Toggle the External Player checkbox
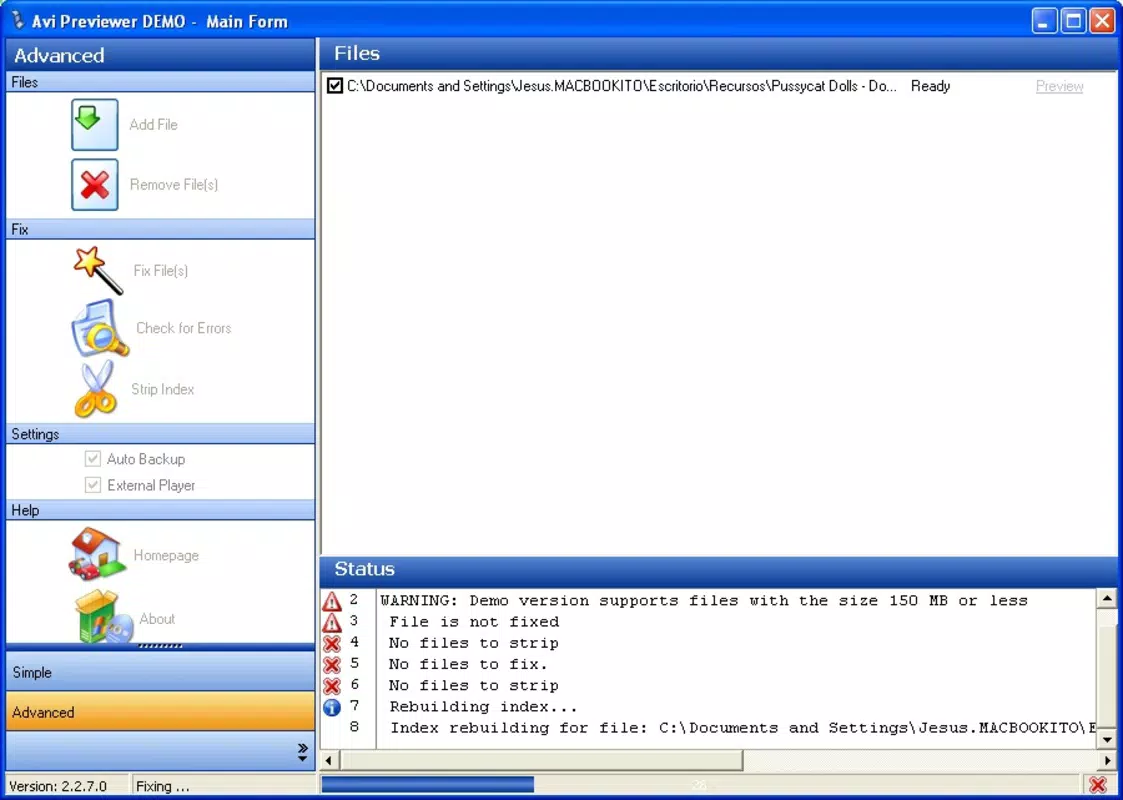The image size is (1123, 800). pyautogui.click(x=92, y=485)
